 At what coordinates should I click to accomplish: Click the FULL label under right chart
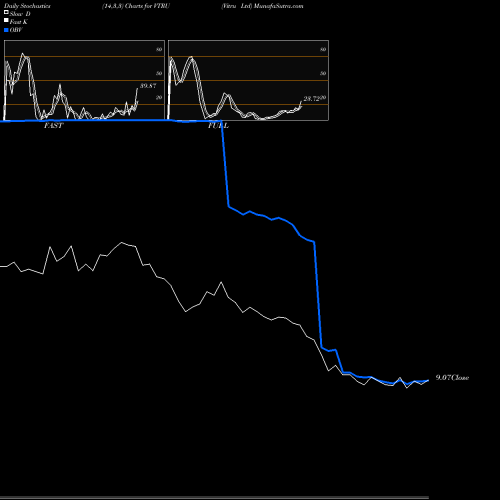(x=218, y=126)
